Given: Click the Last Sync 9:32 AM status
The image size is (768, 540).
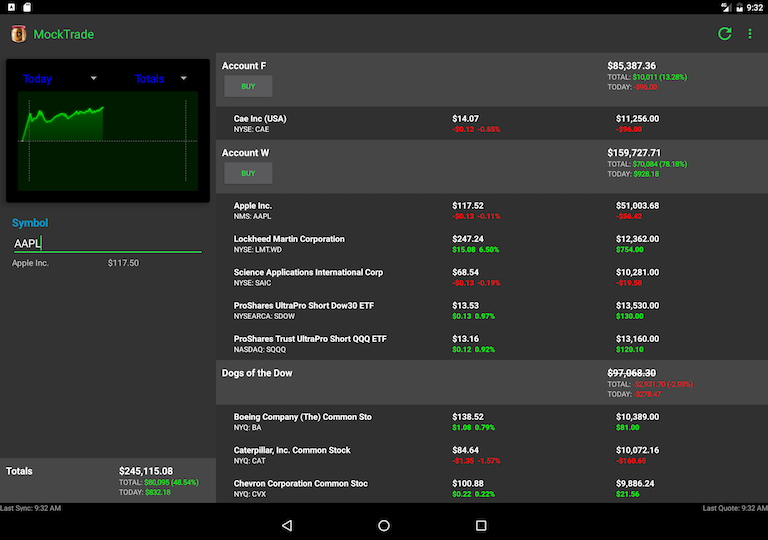Looking at the screenshot, I should tap(30, 508).
